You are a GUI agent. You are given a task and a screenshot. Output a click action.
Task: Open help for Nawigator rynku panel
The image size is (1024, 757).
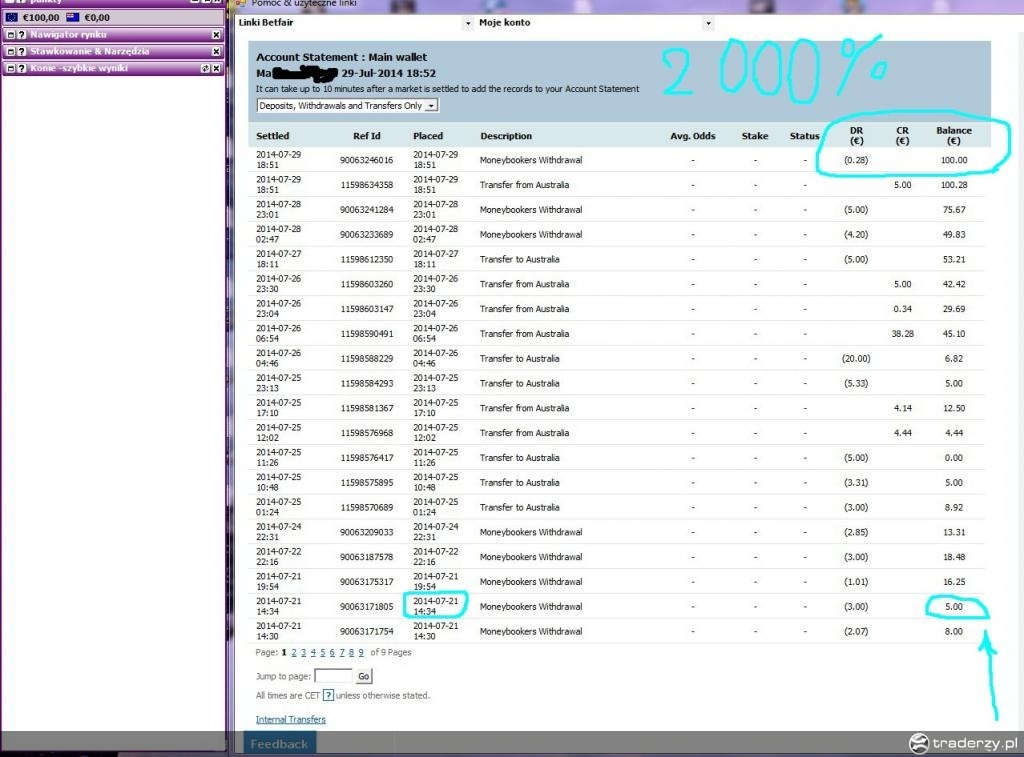22,35
